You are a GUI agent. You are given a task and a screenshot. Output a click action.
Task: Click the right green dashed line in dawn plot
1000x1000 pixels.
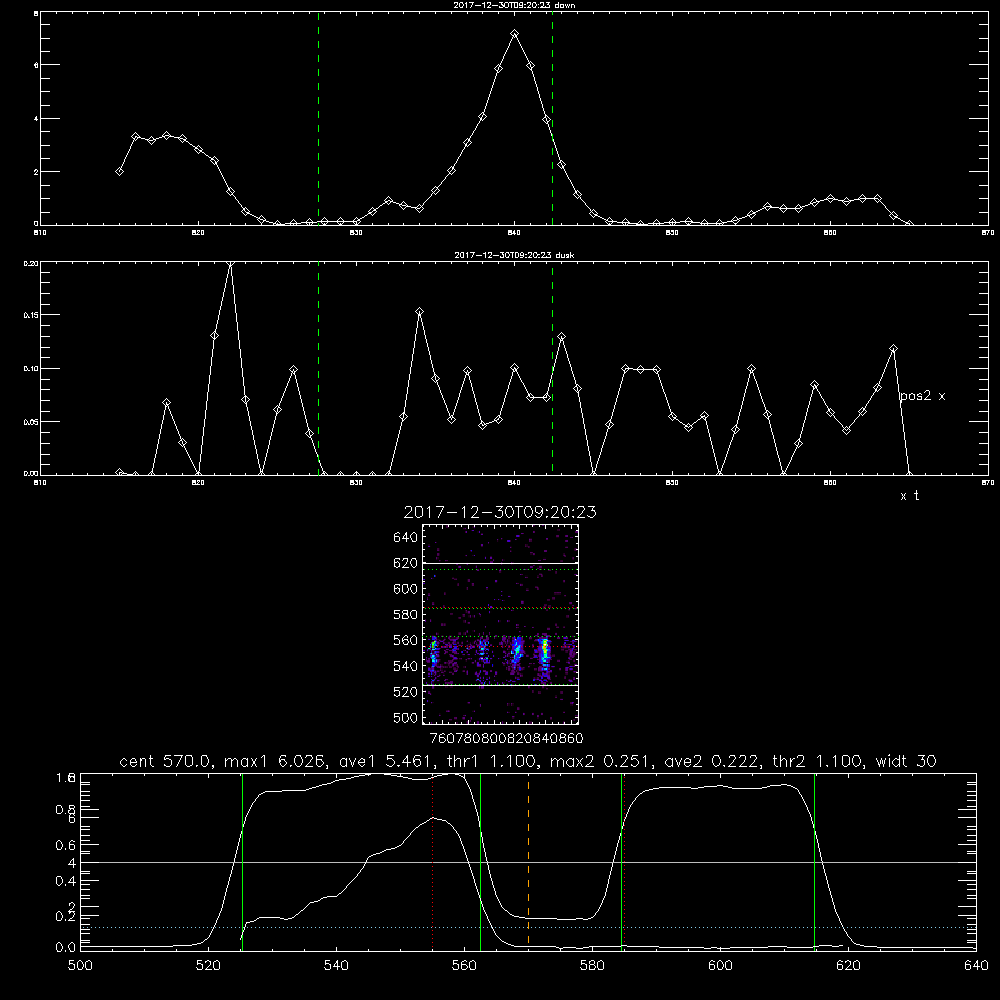[x=552, y=119]
